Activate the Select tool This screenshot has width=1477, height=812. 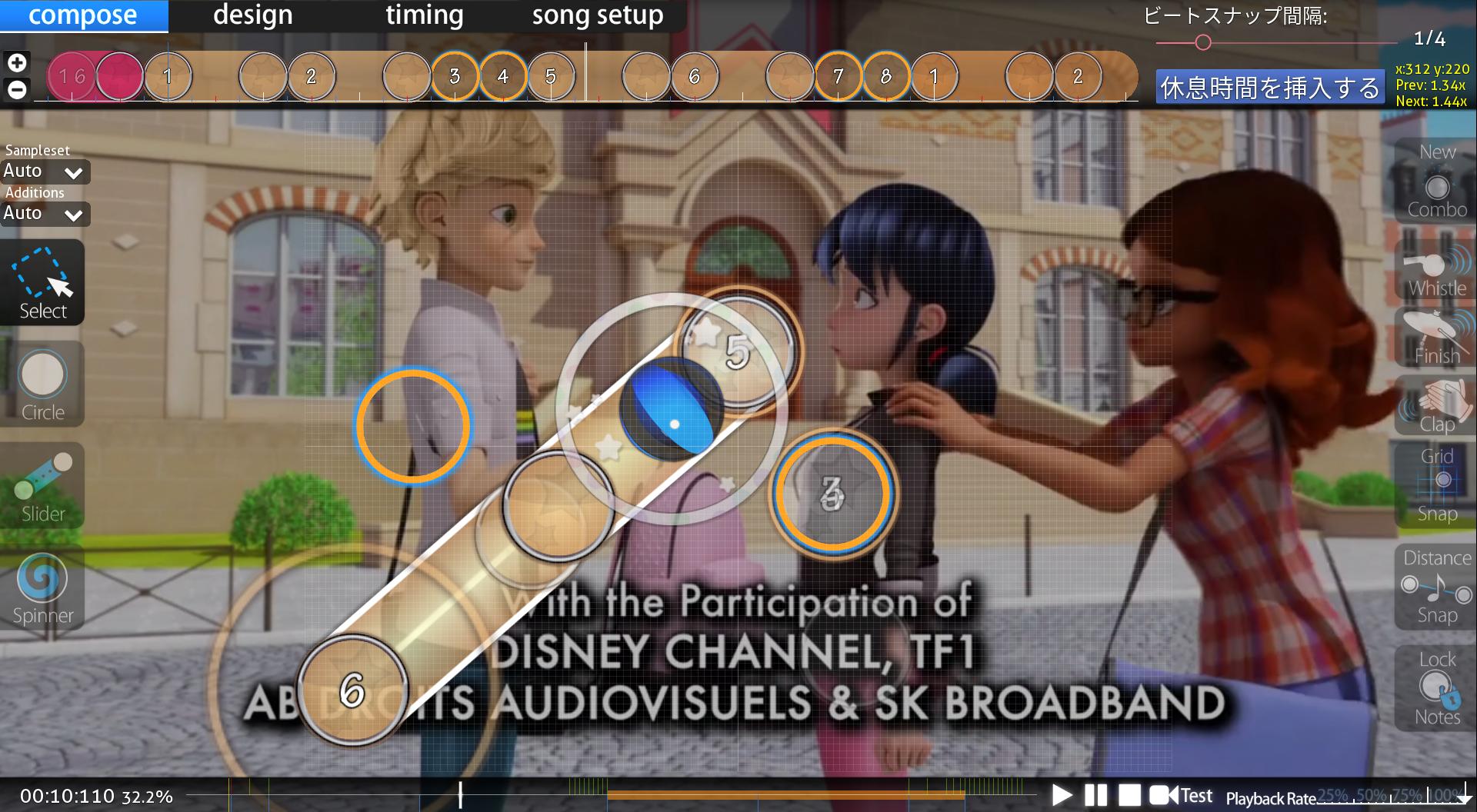(x=42, y=283)
